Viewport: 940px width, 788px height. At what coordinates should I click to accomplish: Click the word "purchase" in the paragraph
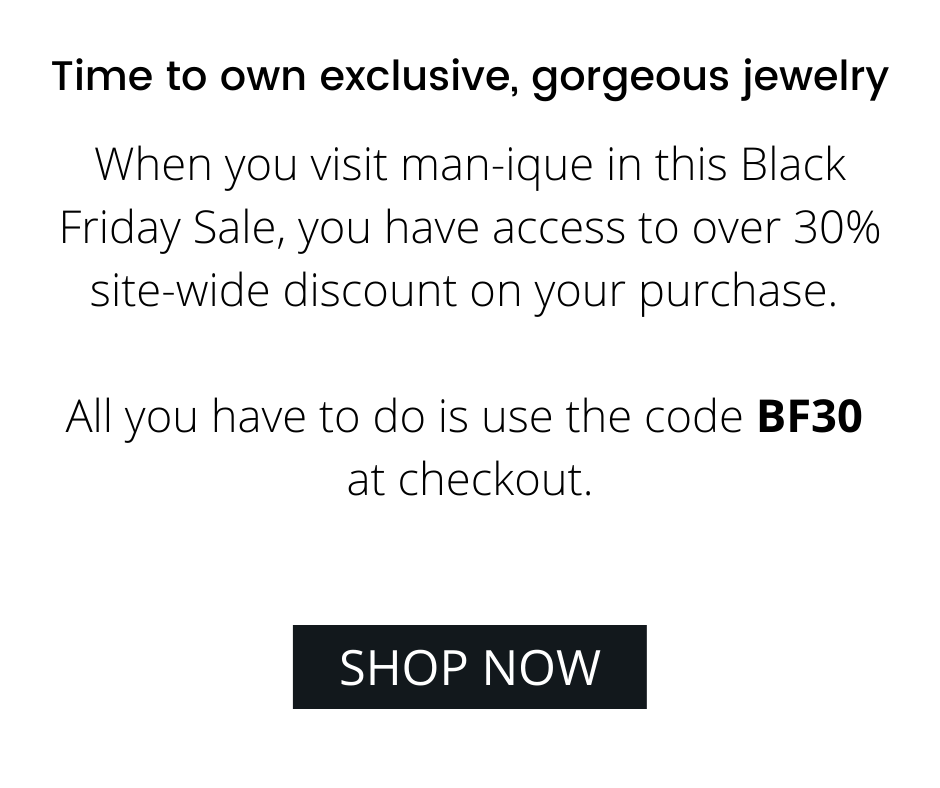[x=735, y=291]
